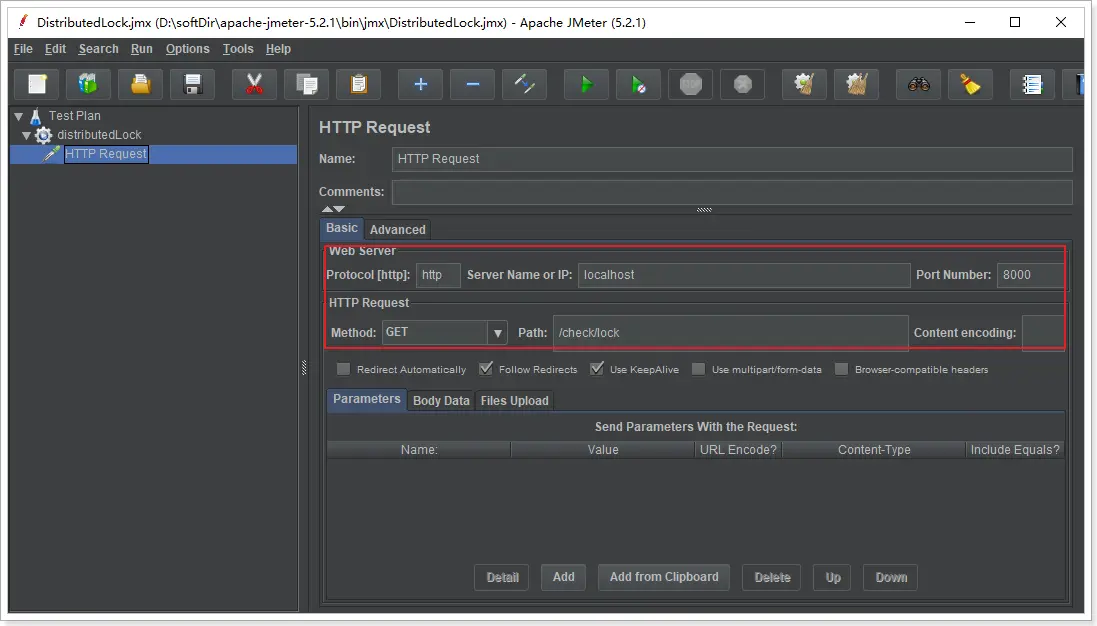Click the Path input field

pos(730,332)
